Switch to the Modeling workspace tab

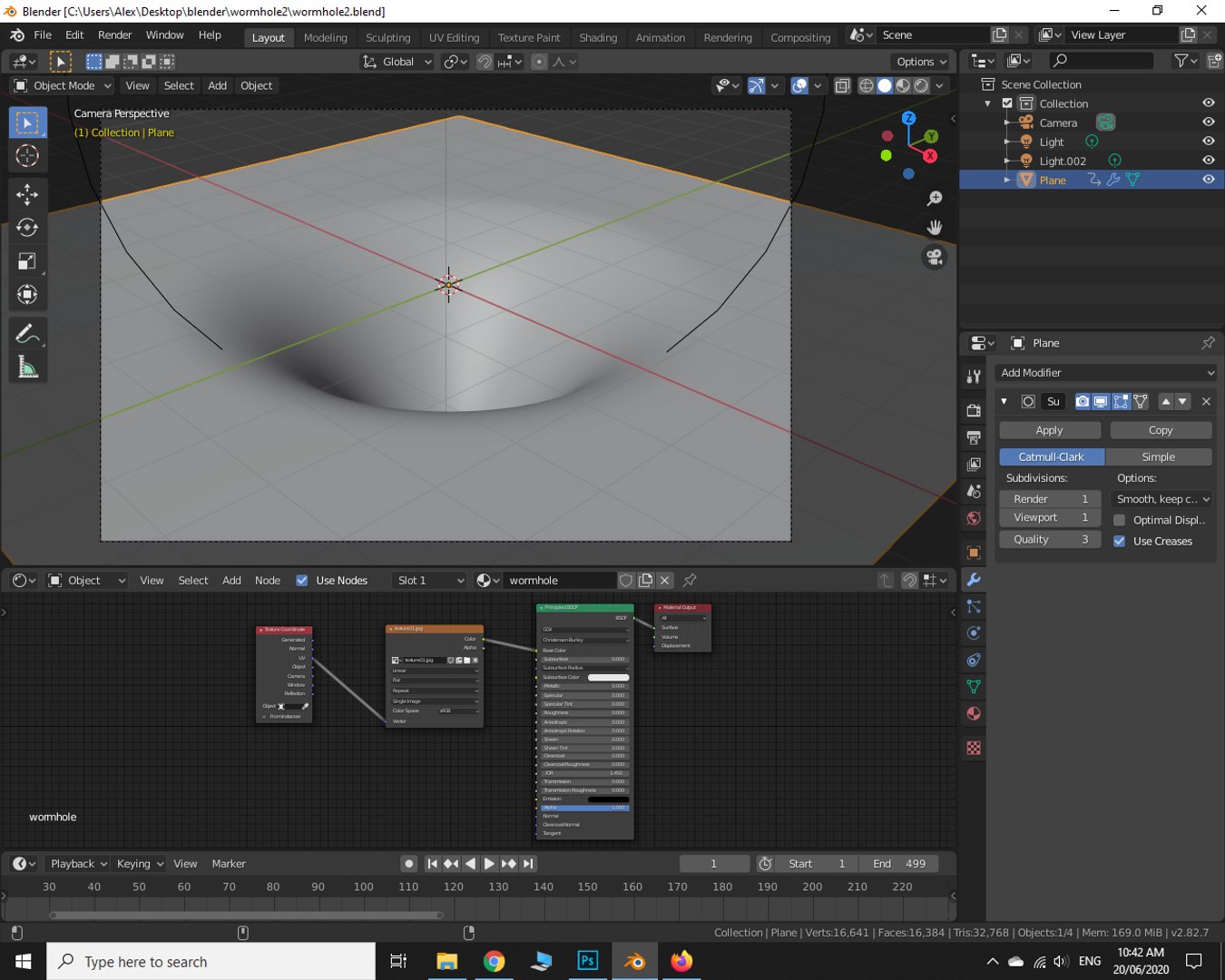click(x=326, y=37)
